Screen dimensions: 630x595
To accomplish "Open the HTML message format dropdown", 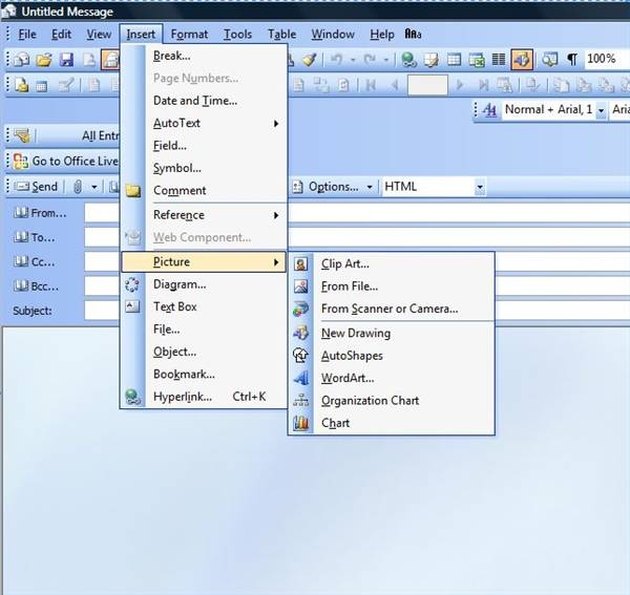I will (479, 187).
